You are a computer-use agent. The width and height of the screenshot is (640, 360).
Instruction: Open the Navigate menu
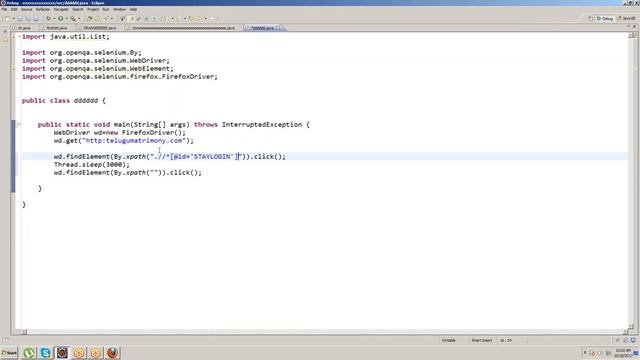pyautogui.click(x=61, y=9)
